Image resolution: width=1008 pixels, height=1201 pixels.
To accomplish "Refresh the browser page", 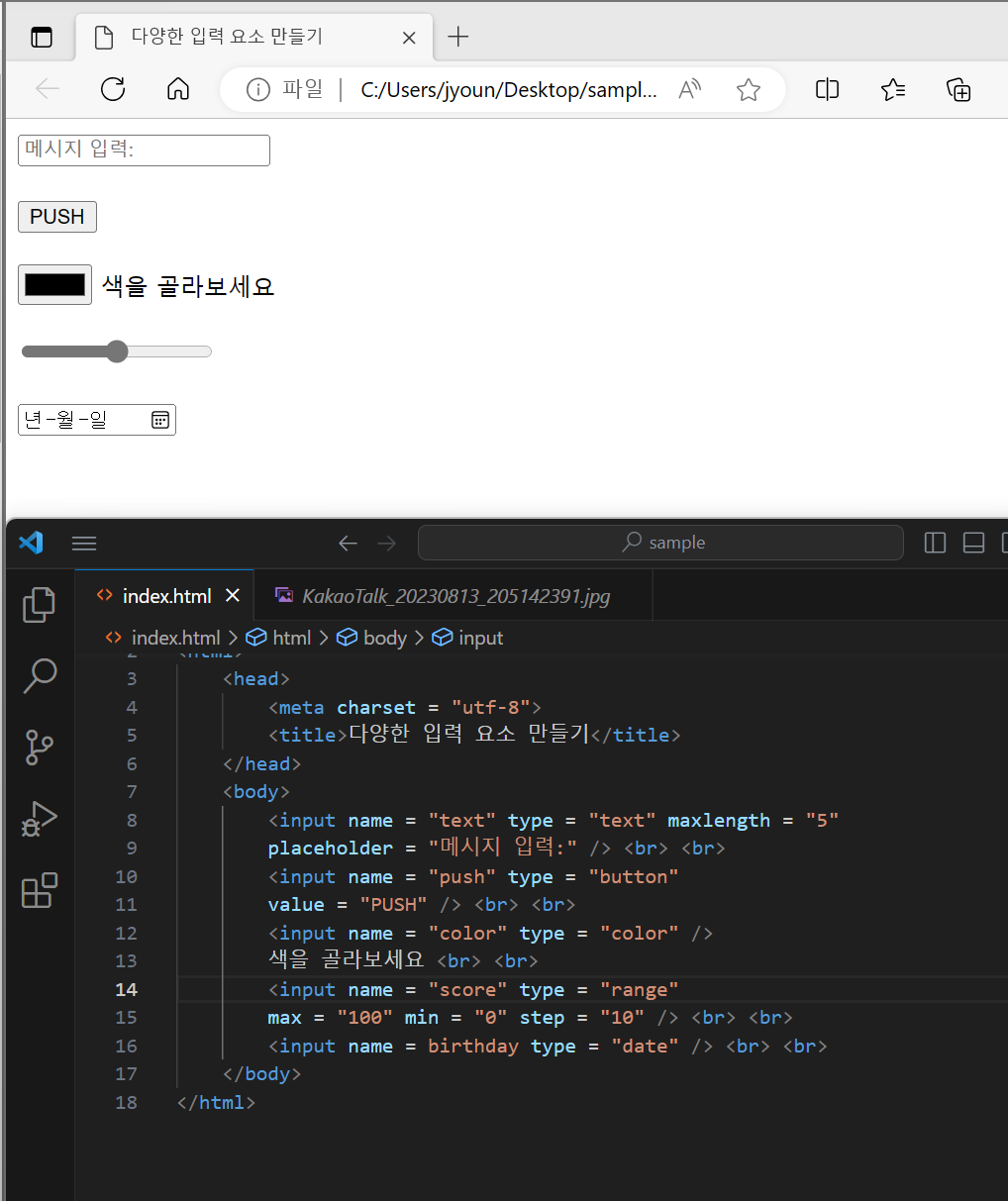I will tap(113, 90).
